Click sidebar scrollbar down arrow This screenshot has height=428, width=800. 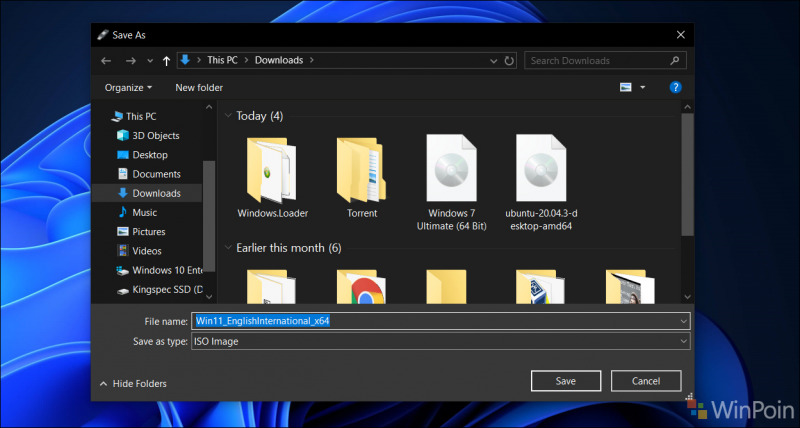209,296
